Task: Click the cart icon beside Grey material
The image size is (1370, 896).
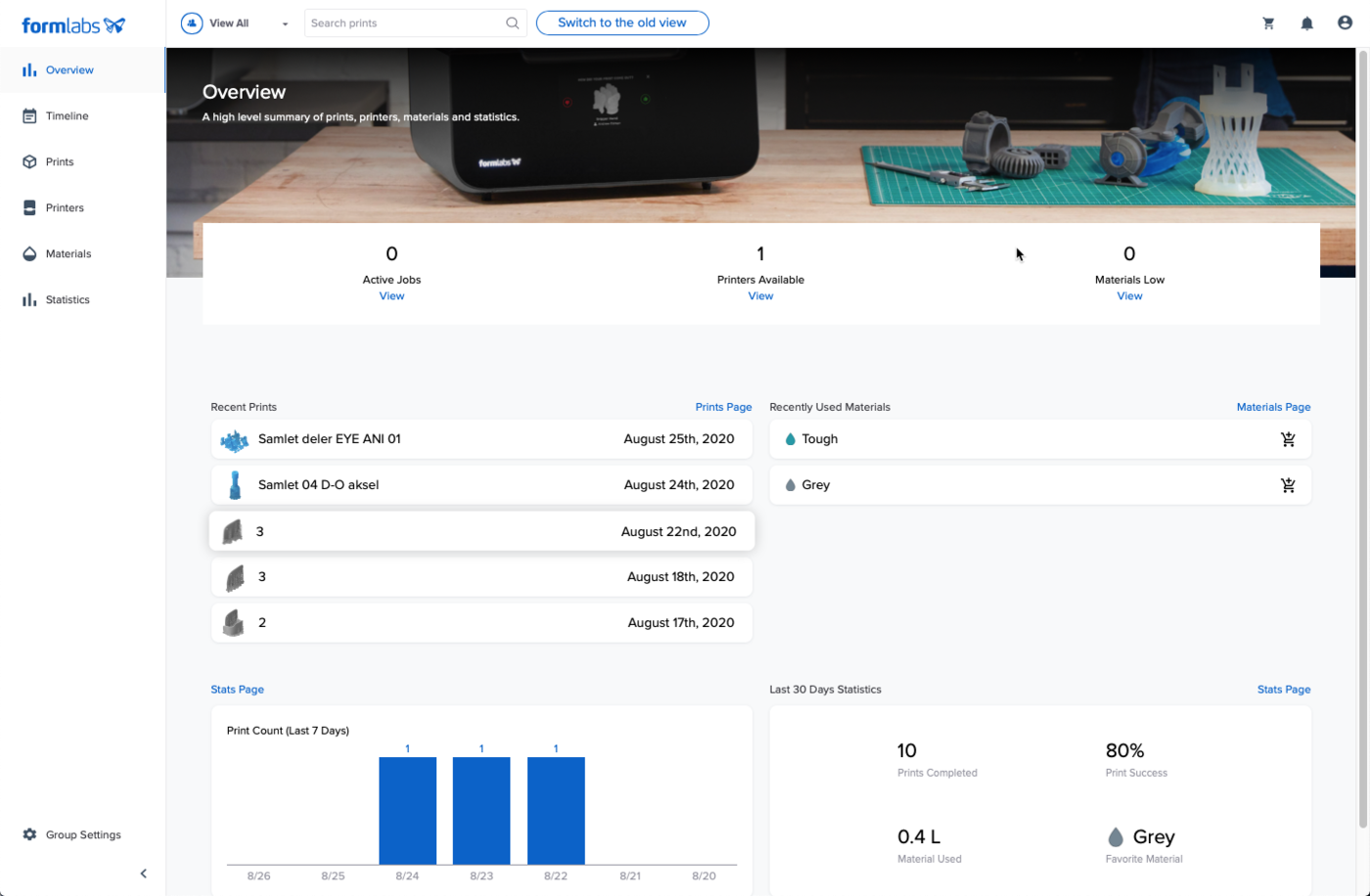Action: tap(1288, 485)
